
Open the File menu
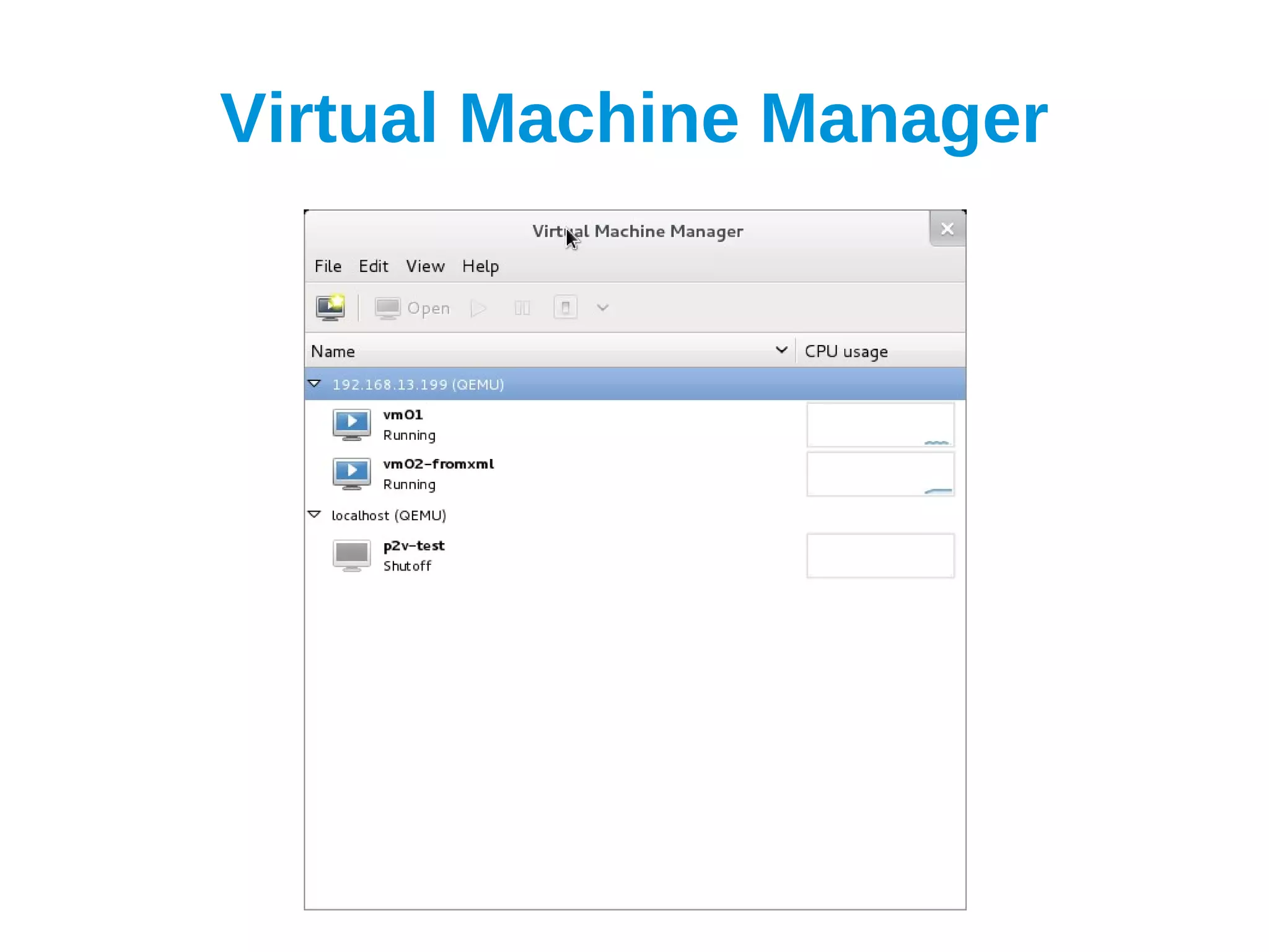(328, 266)
